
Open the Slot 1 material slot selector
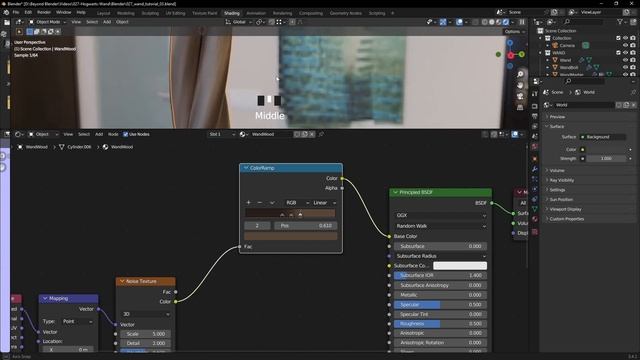222,134
